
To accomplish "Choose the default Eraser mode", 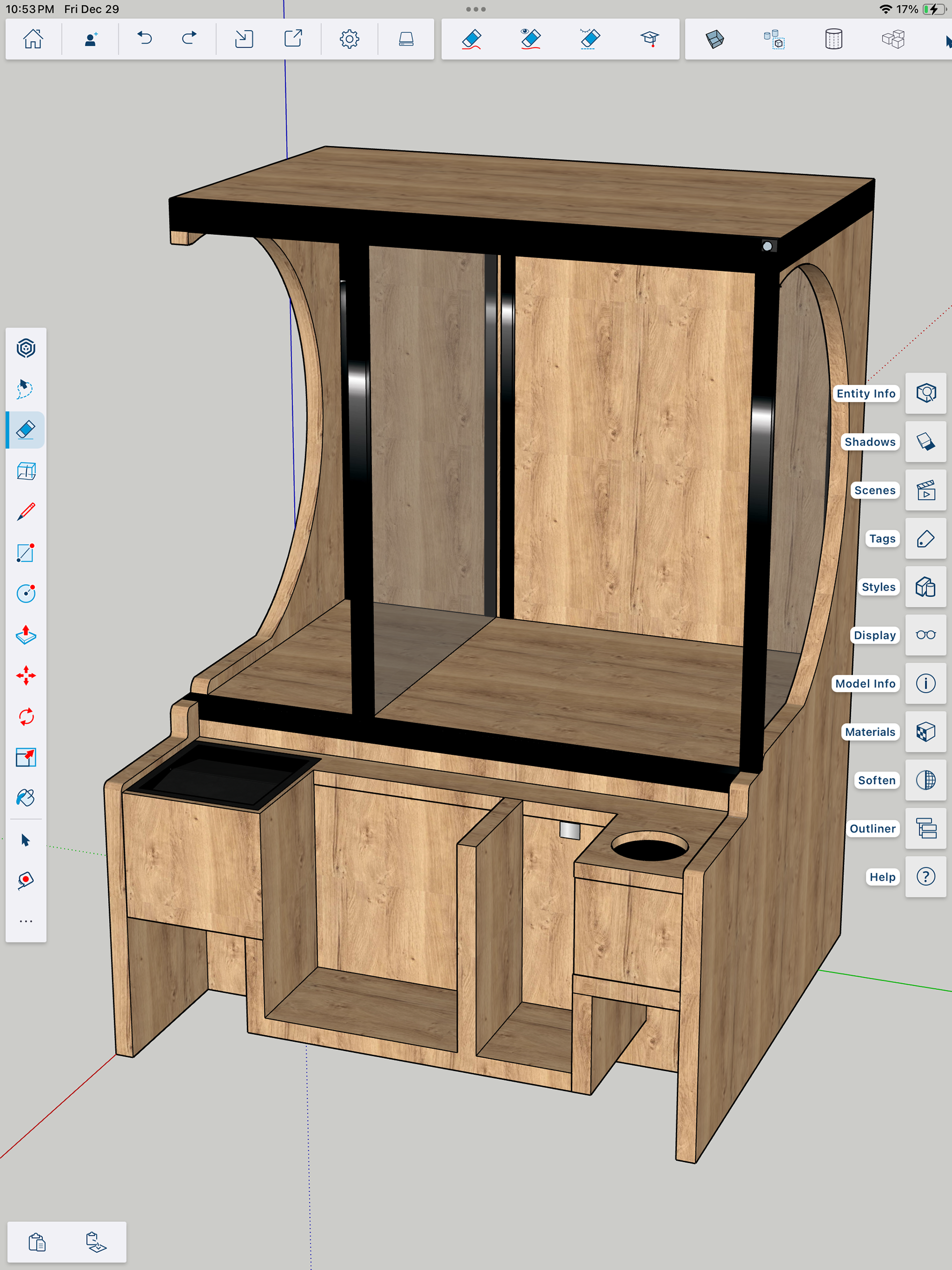I will pyautogui.click(x=472, y=39).
